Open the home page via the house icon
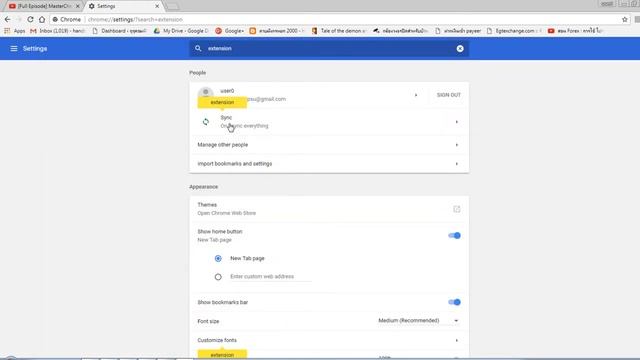The height and width of the screenshot is (360, 640). coord(42,19)
